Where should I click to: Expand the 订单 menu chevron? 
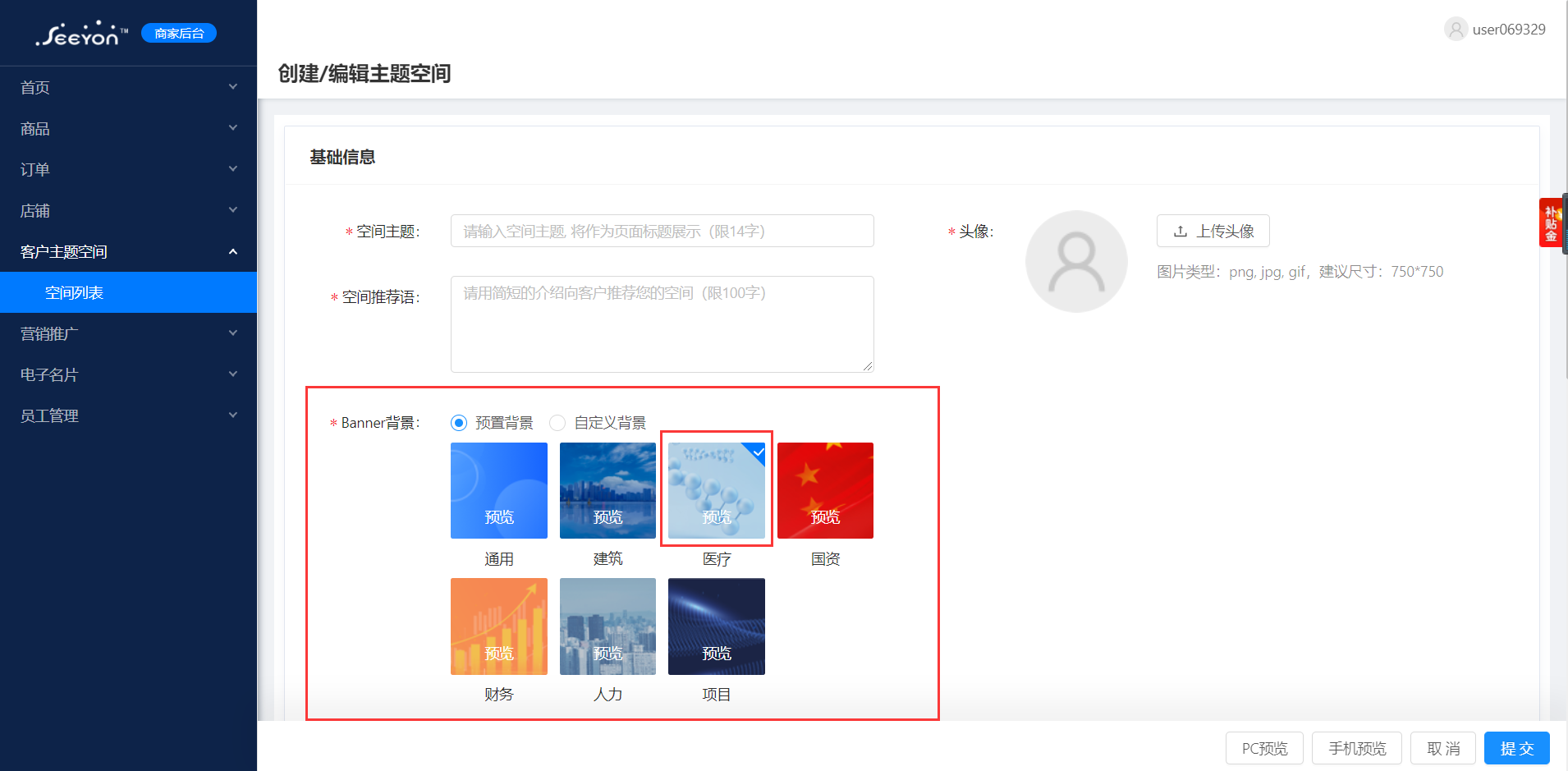(x=233, y=169)
